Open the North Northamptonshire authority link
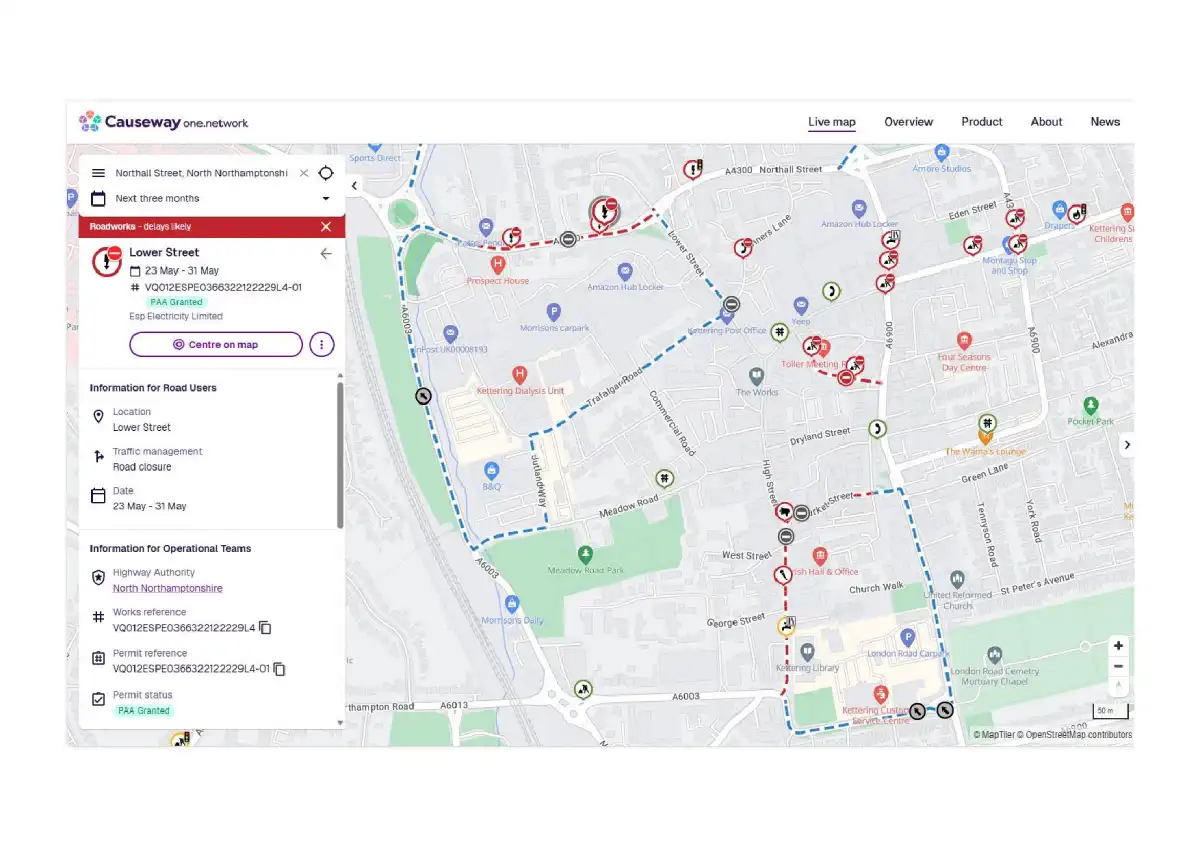1200x848 pixels. (168, 588)
